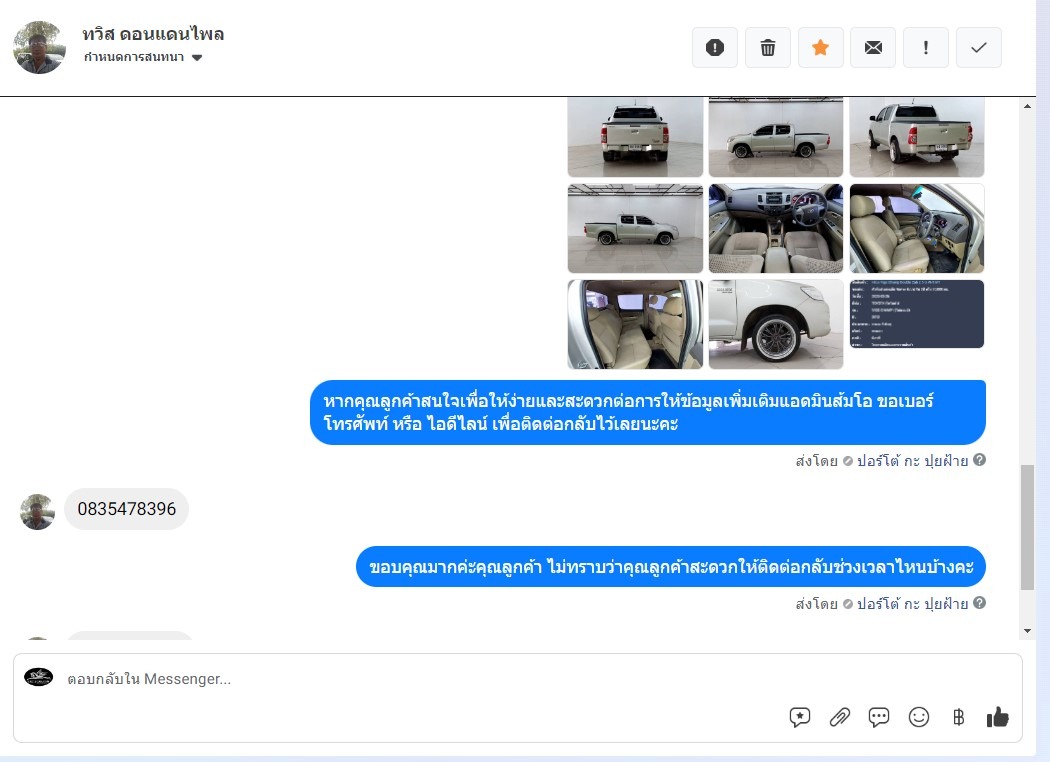Select thank-you message asking convenient callback time
Viewport: 1050px width, 762px height.
pyautogui.click(x=670, y=566)
